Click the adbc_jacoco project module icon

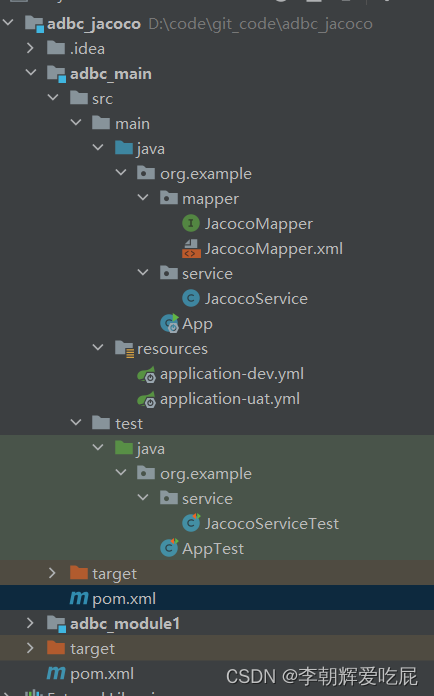point(34,24)
